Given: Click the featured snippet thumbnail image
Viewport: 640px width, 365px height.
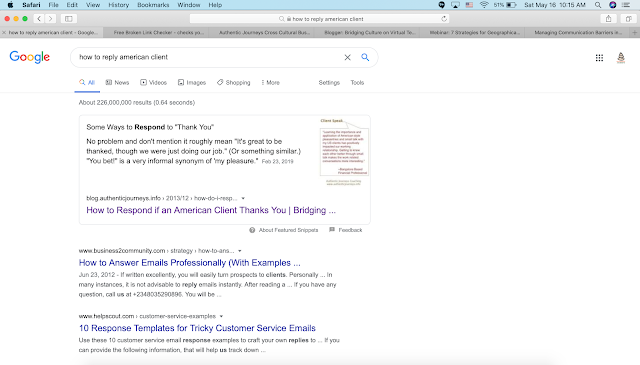Looking at the screenshot, I should [344, 152].
